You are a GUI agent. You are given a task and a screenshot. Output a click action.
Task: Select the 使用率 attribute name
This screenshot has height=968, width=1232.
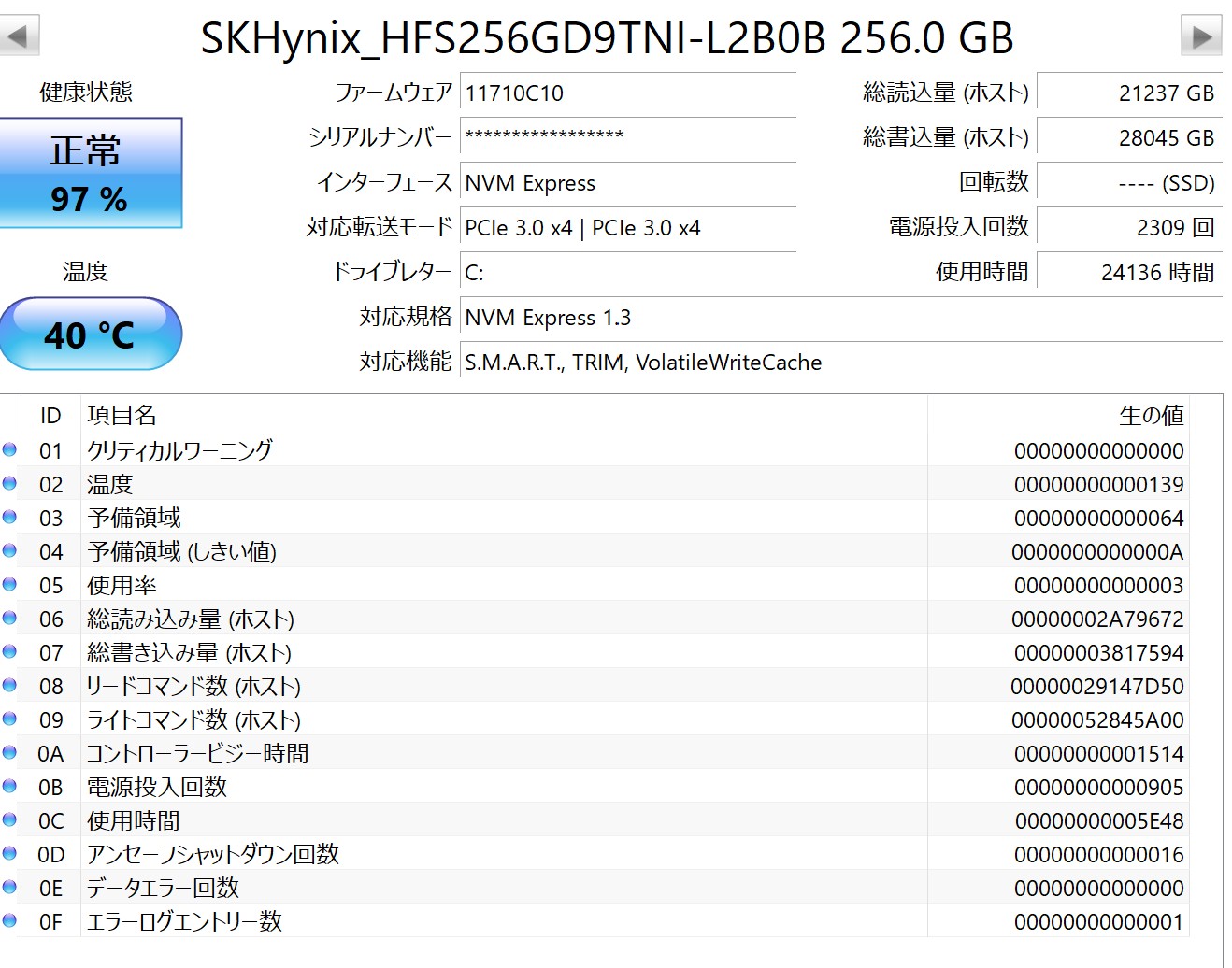point(122,585)
